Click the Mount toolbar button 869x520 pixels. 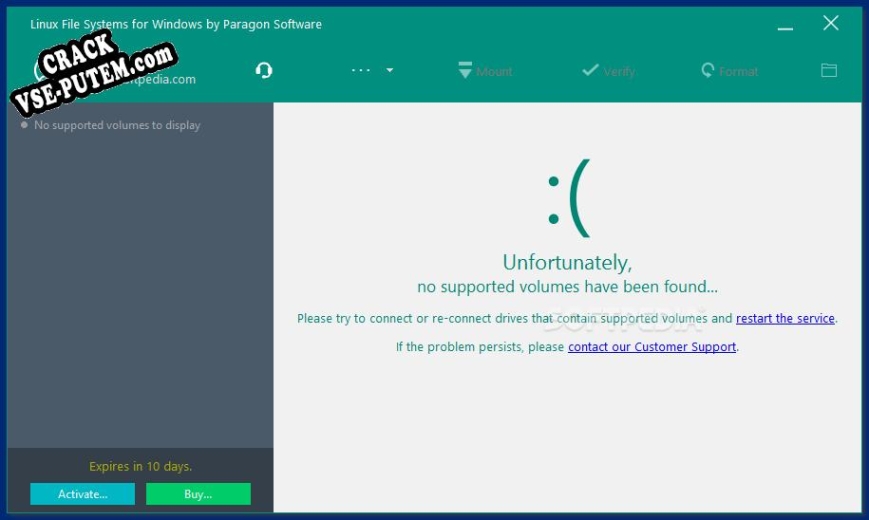(x=485, y=71)
